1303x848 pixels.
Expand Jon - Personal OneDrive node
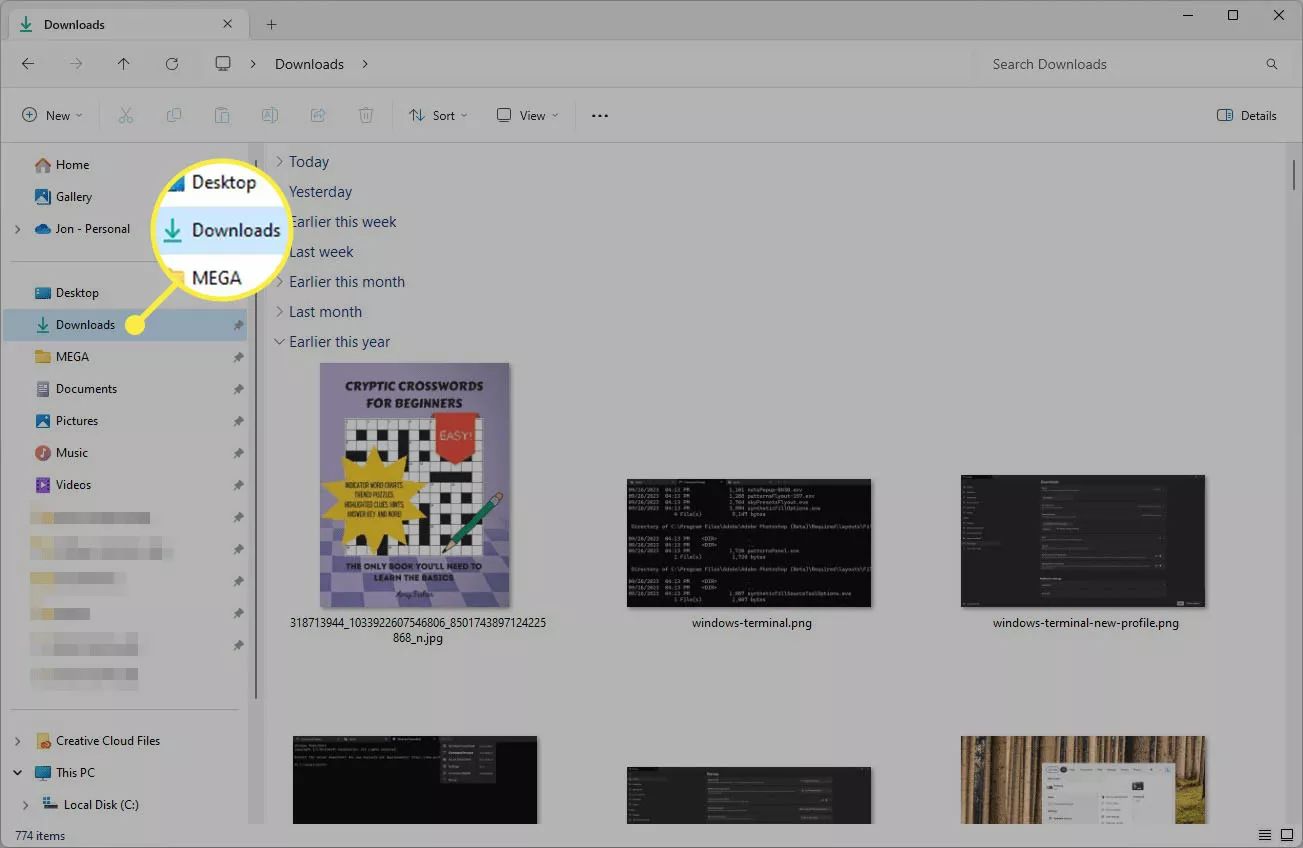17,229
